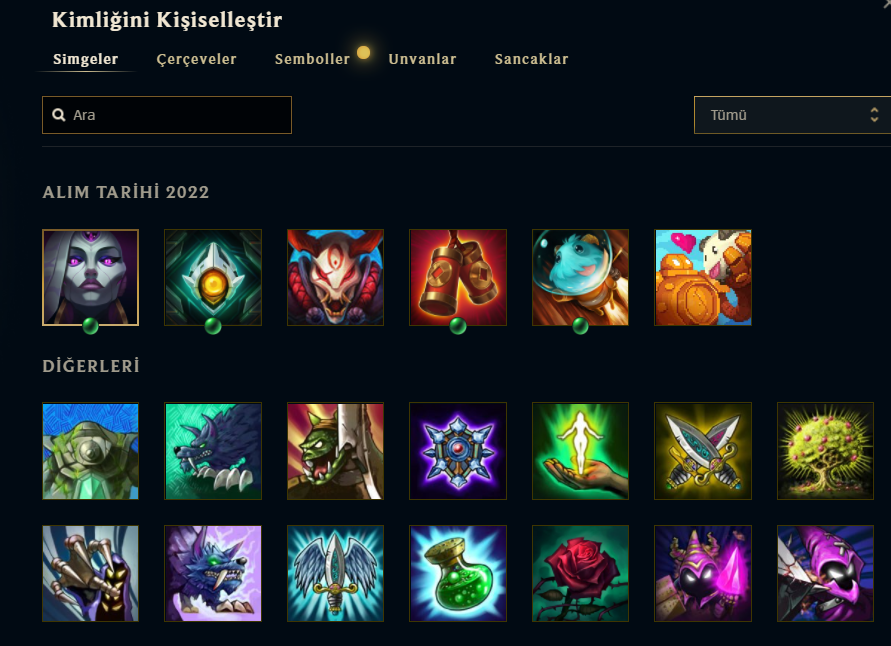Click the Ara search field
Image resolution: width=891 pixels, height=646 pixels.
point(167,115)
